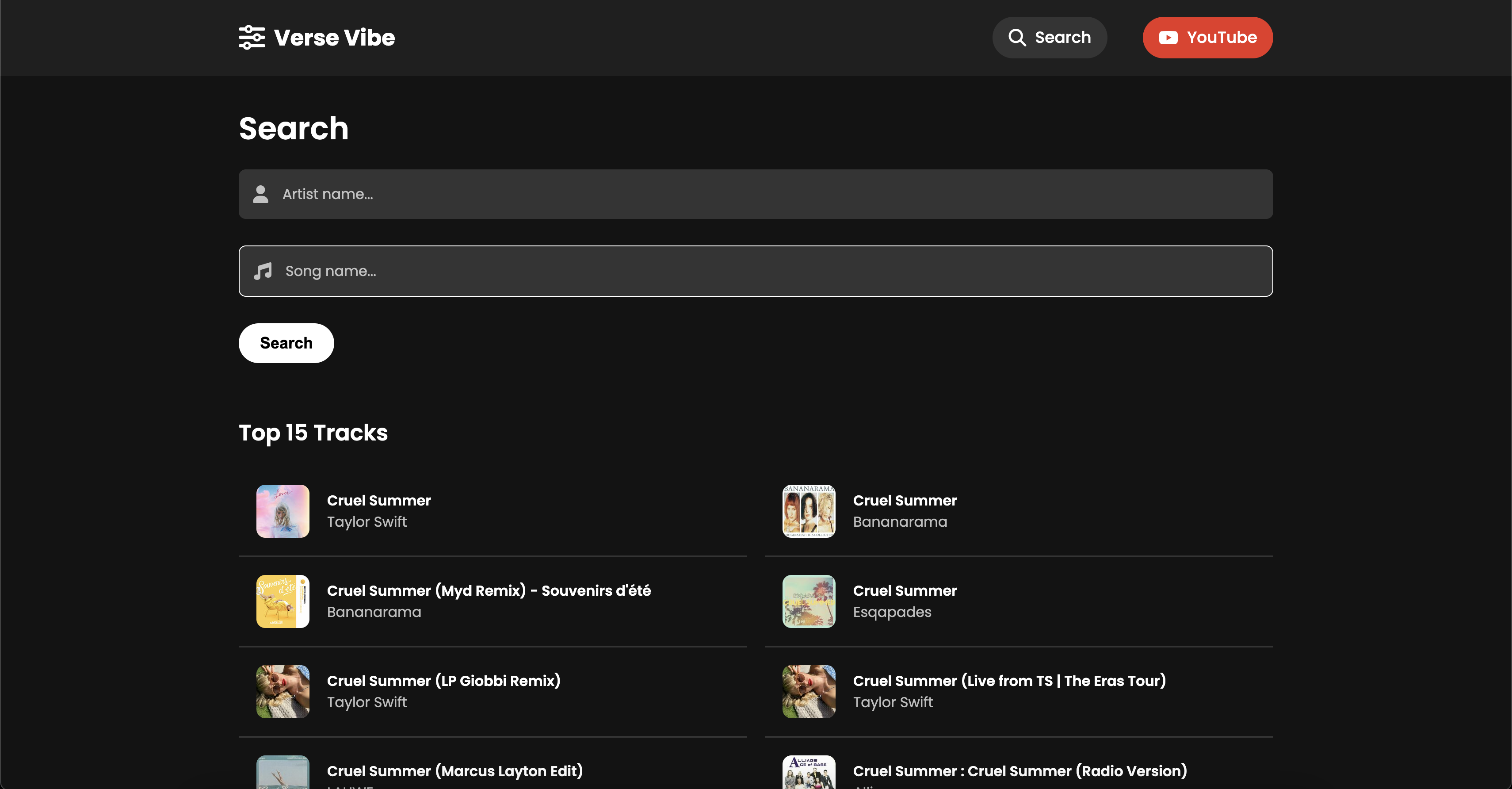Open the header Search nav button
This screenshot has height=789, width=1512.
coord(1050,38)
